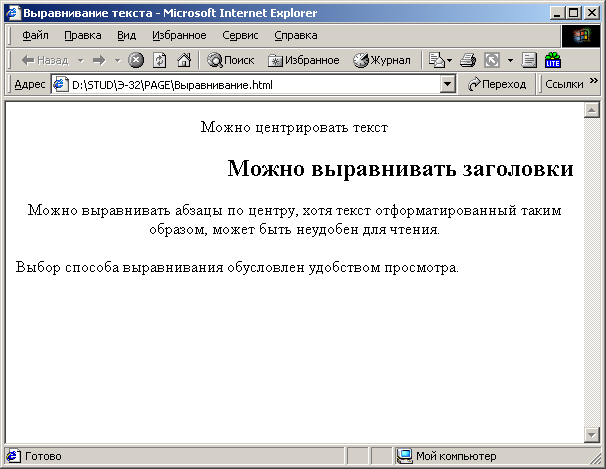Image resolution: width=606 pixels, height=469 pixels.
Task: Click the Адрес label
Action: click(30, 84)
